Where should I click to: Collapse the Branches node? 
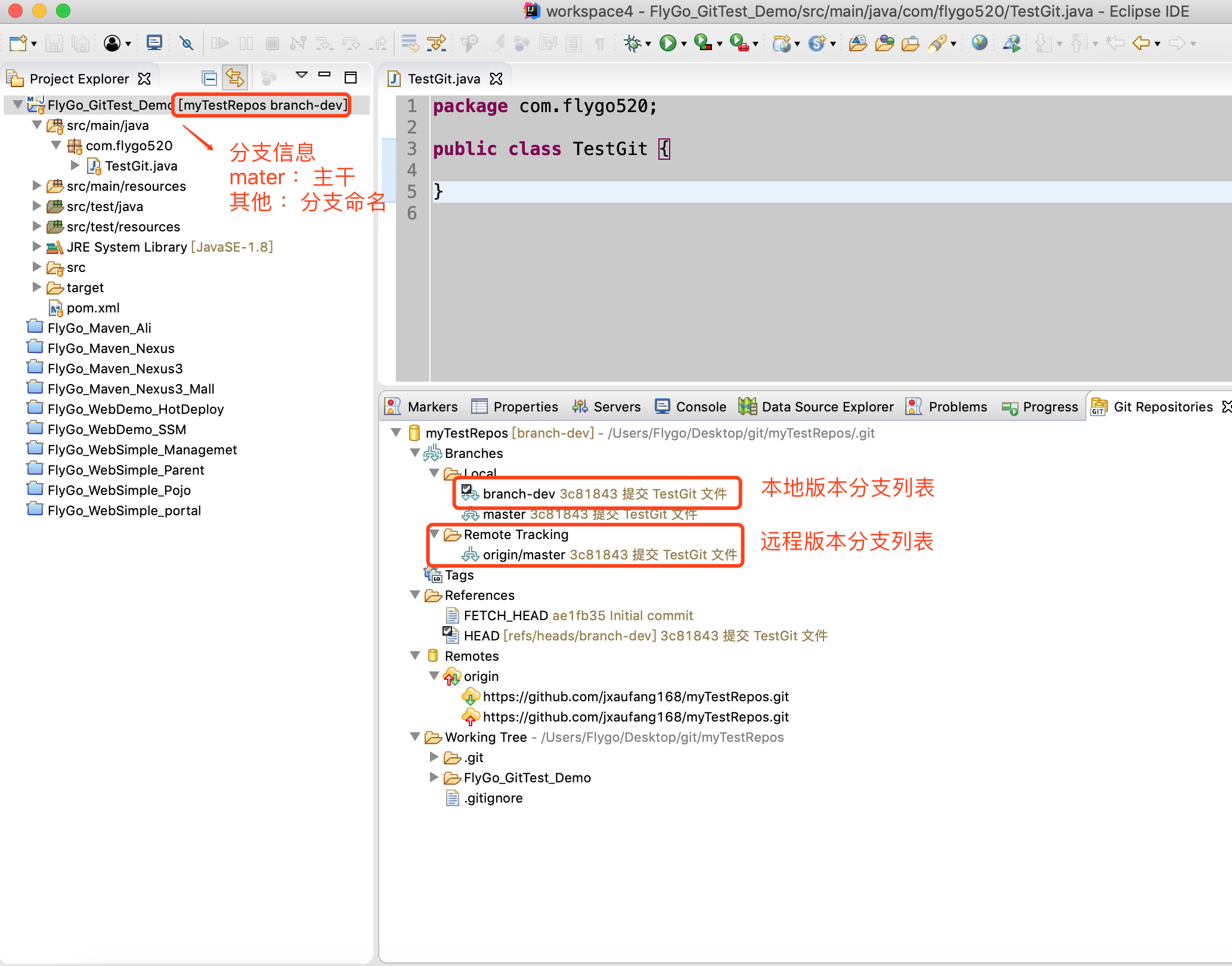coord(415,453)
